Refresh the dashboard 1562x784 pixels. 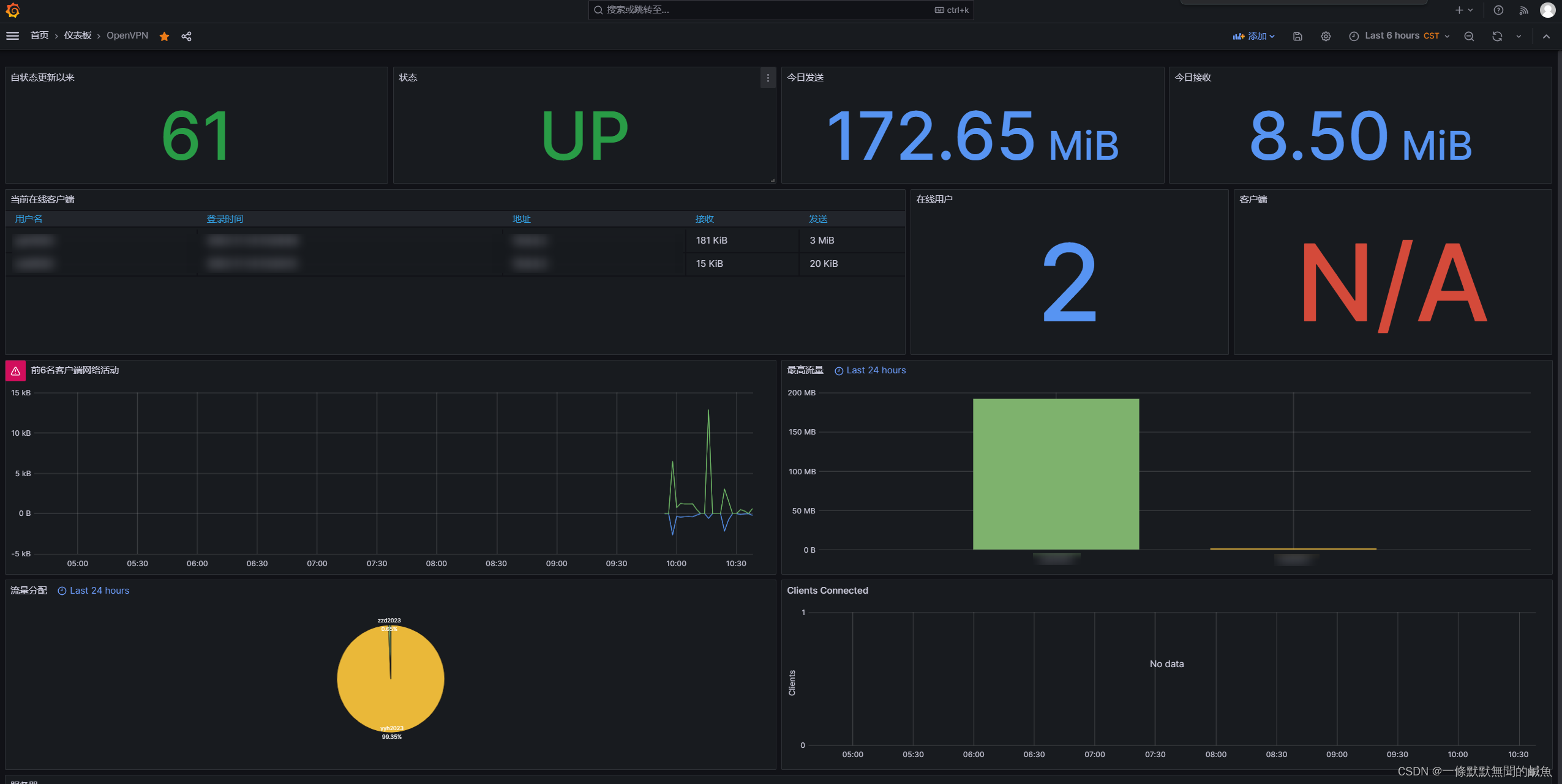click(x=1497, y=36)
